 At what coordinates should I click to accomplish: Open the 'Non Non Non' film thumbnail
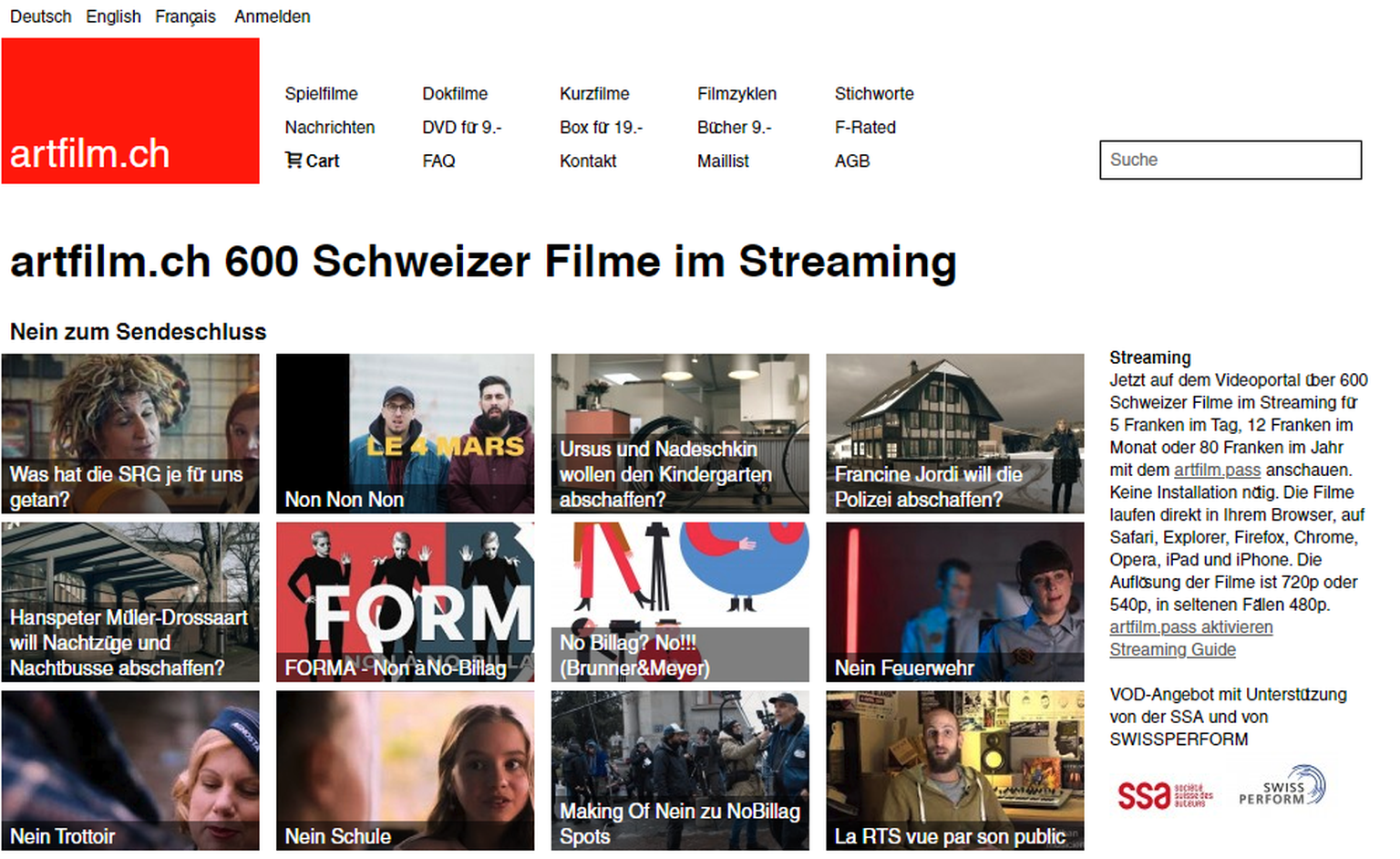[405, 433]
